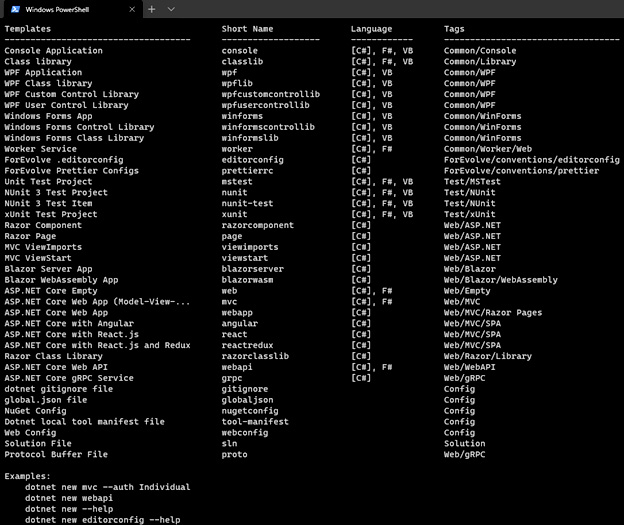Click the nunit-test short name
The image size is (624, 525).
[248, 203]
